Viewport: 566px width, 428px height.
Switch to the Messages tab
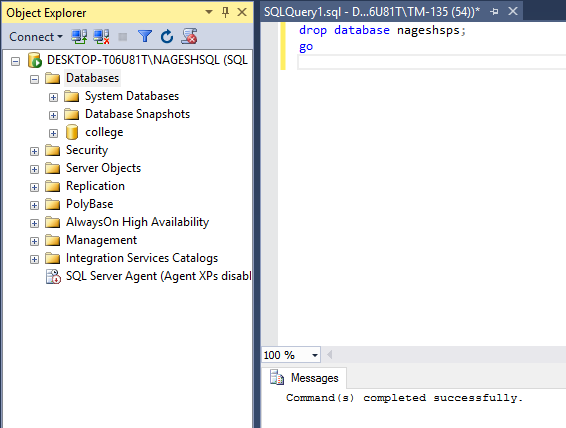305,378
